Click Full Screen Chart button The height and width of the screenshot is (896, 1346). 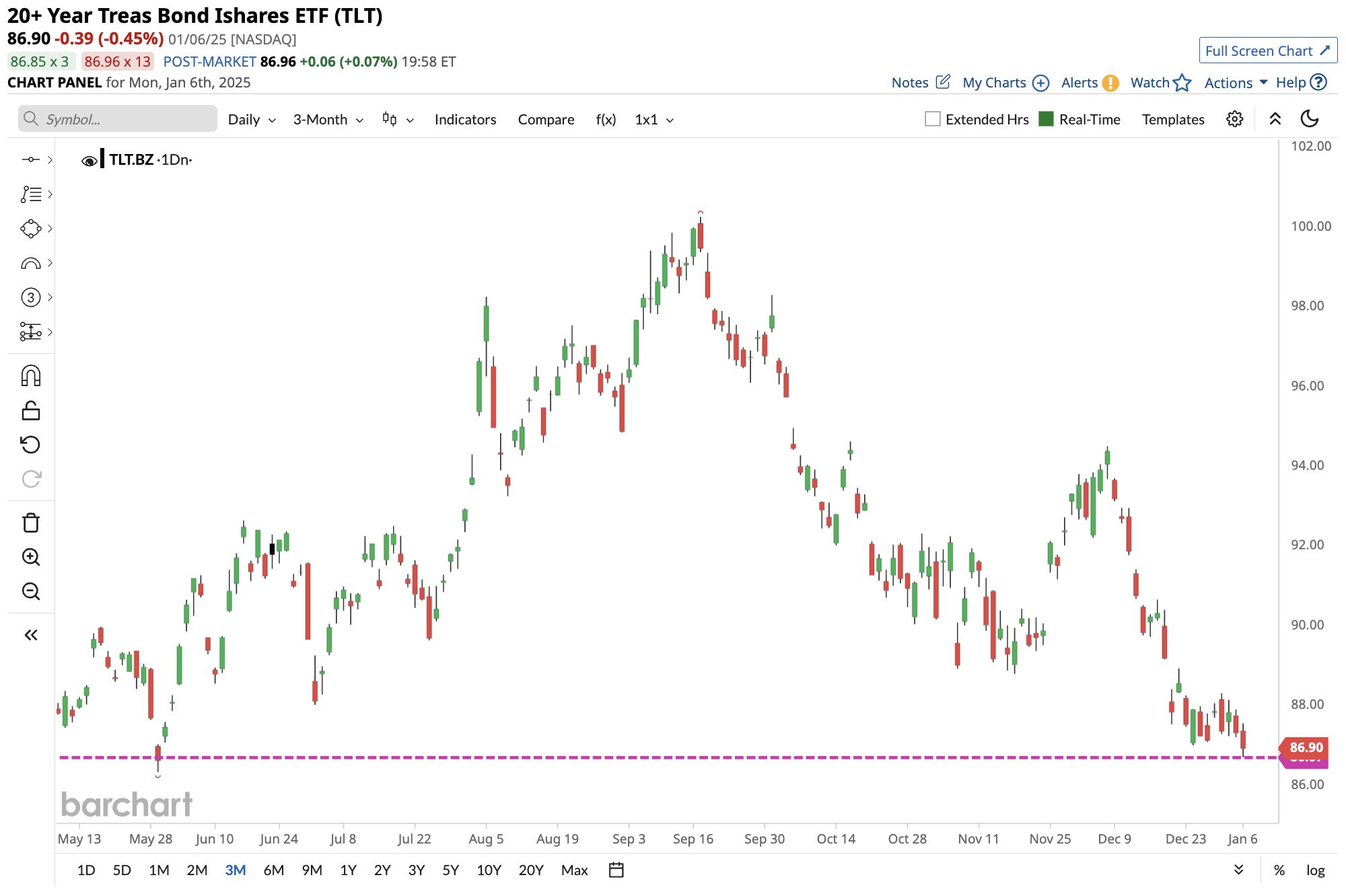(1268, 50)
